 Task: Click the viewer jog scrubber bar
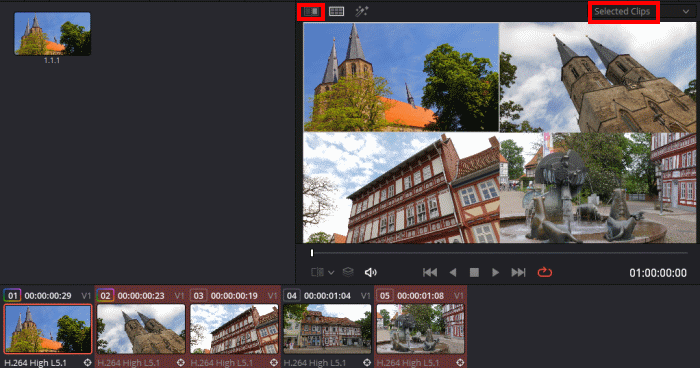(x=499, y=253)
